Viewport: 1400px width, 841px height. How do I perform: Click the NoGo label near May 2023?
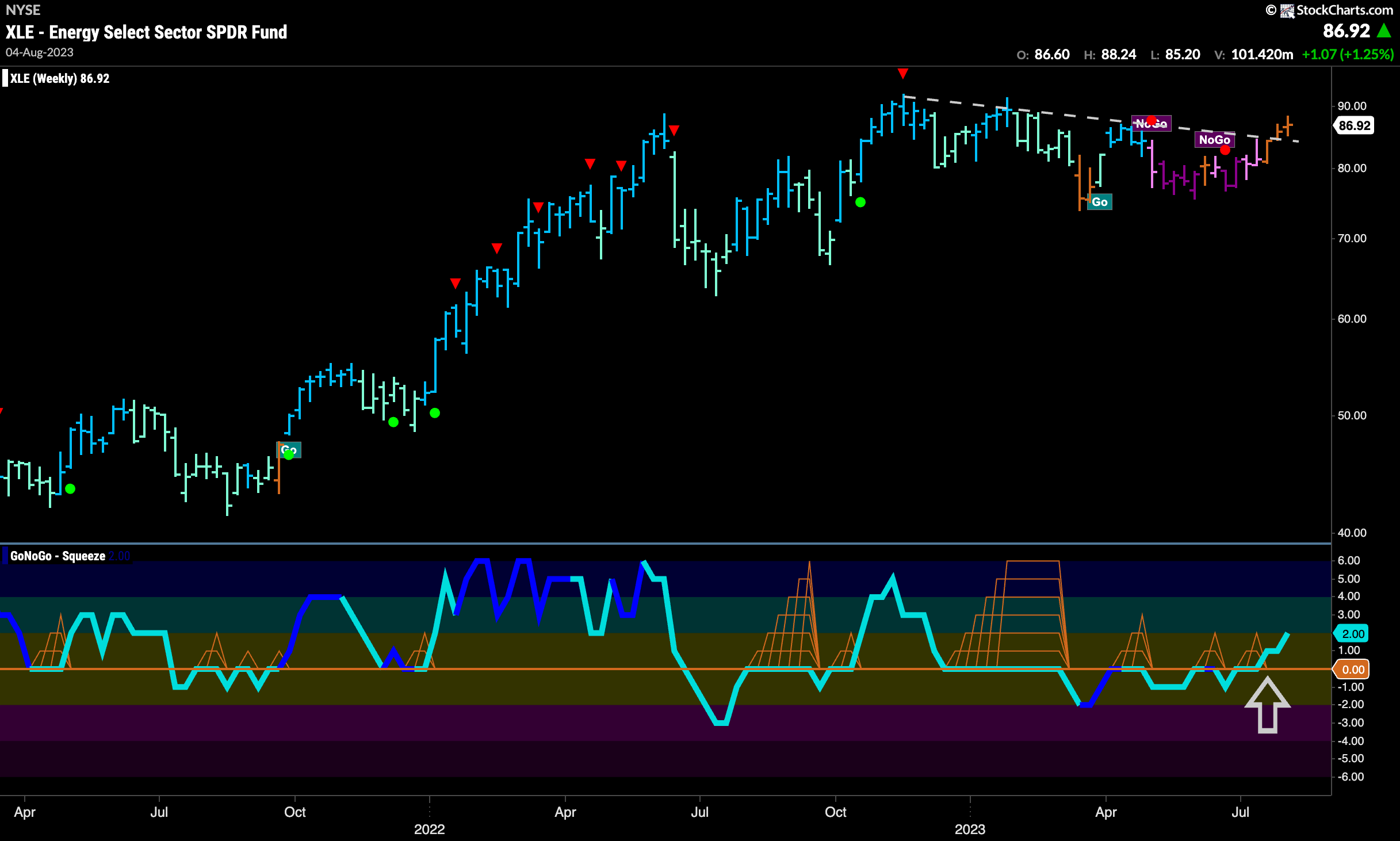(1152, 124)
